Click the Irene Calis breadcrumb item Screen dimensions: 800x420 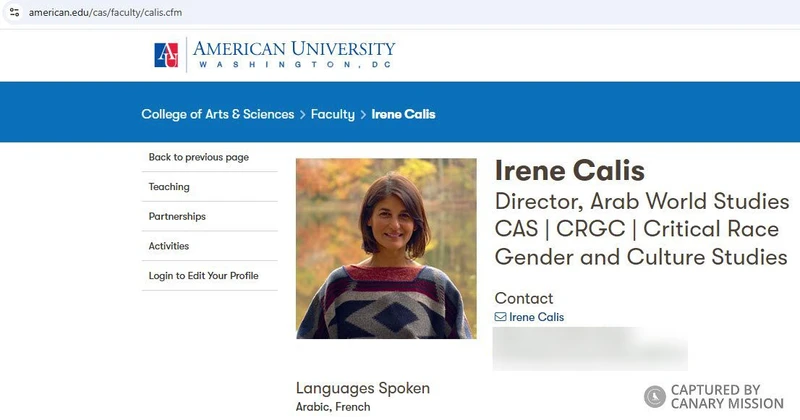pyautogui.click(x=403, y=114)
